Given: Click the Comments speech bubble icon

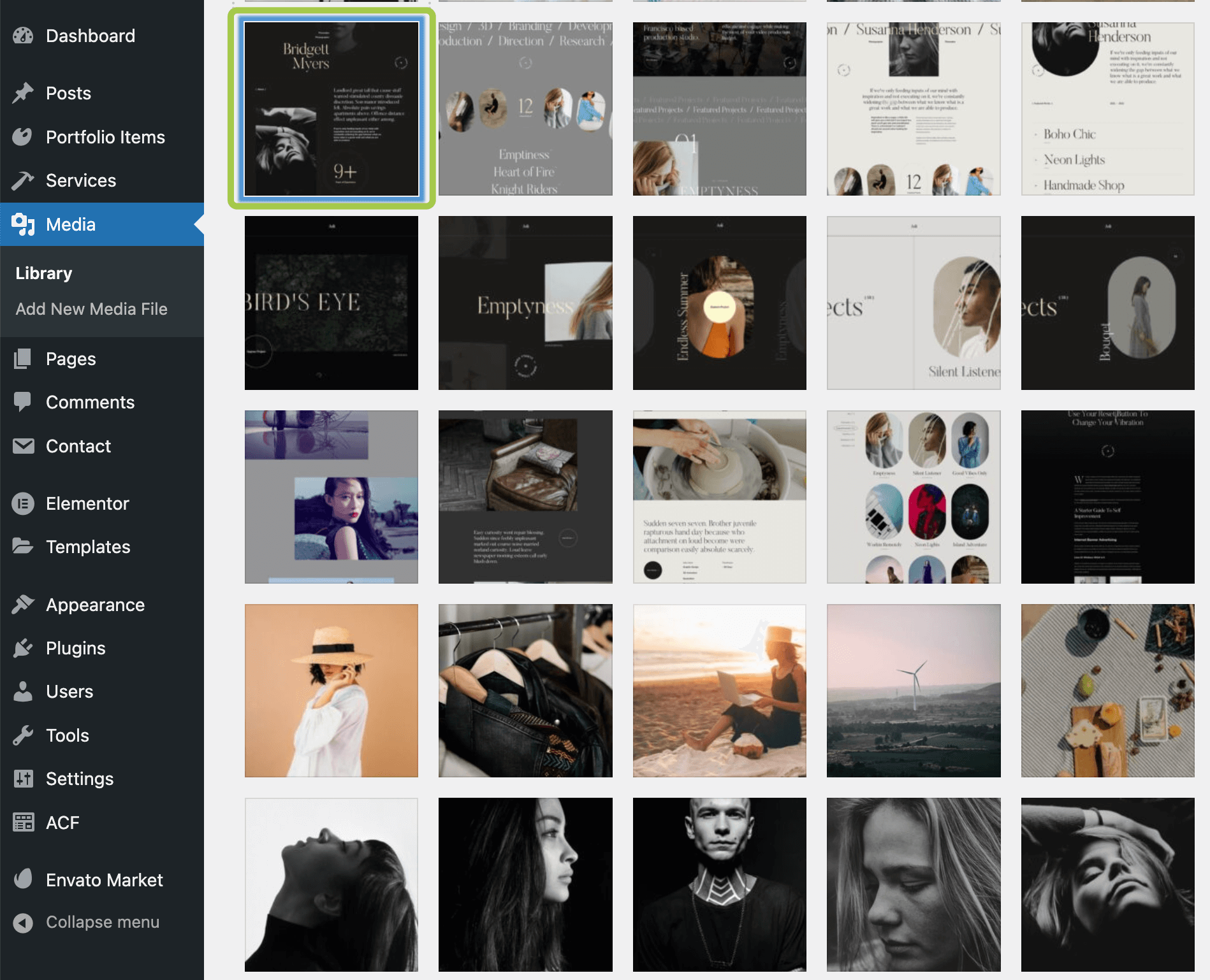Looking at the screenshot, I should [23, 402].
